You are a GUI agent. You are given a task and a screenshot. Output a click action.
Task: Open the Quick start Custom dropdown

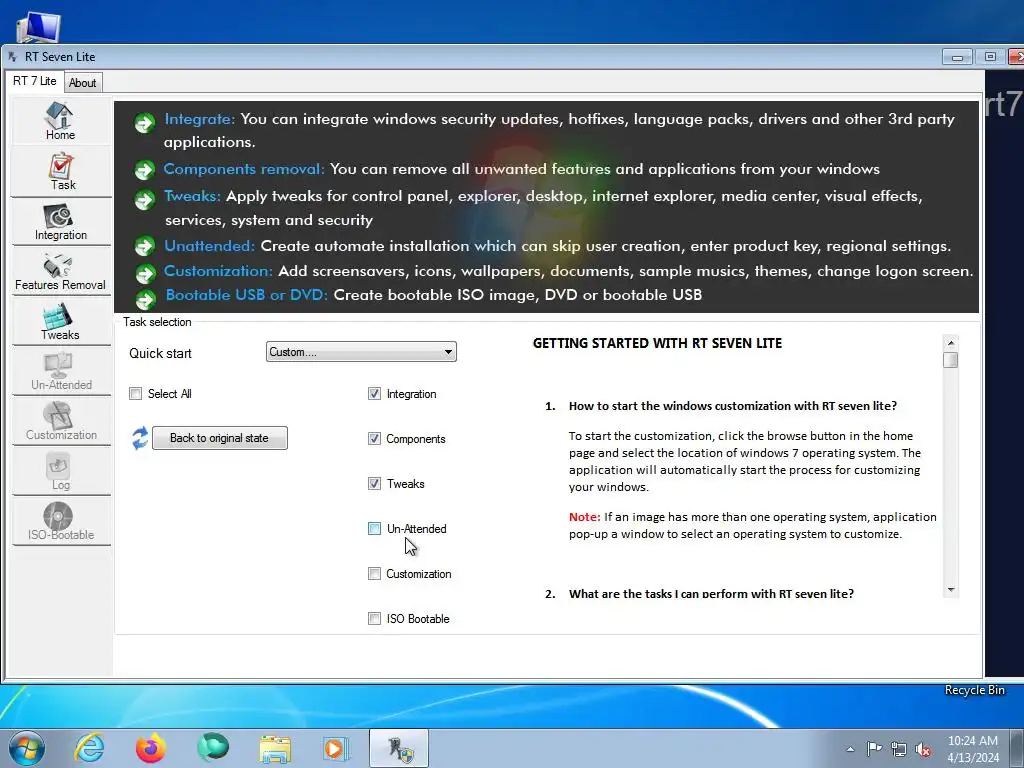361,352
